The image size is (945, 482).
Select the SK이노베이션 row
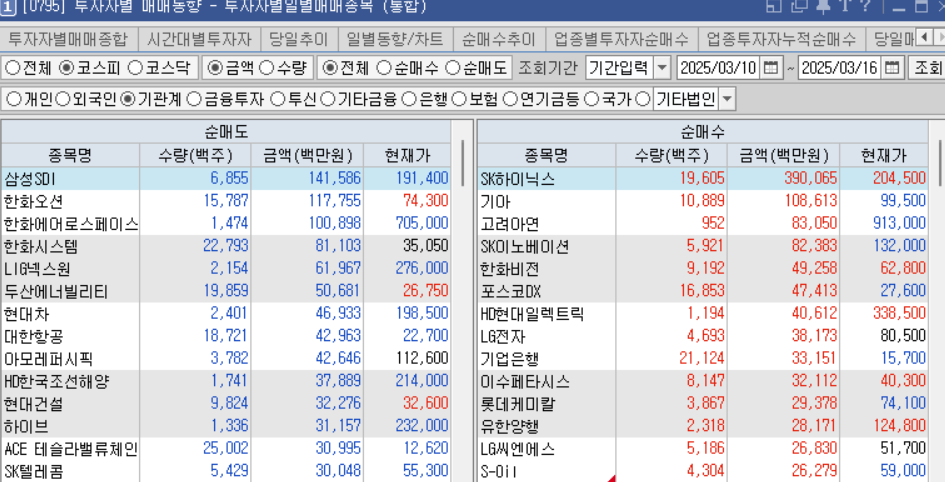pyautogui.click(x=703, y=246)
